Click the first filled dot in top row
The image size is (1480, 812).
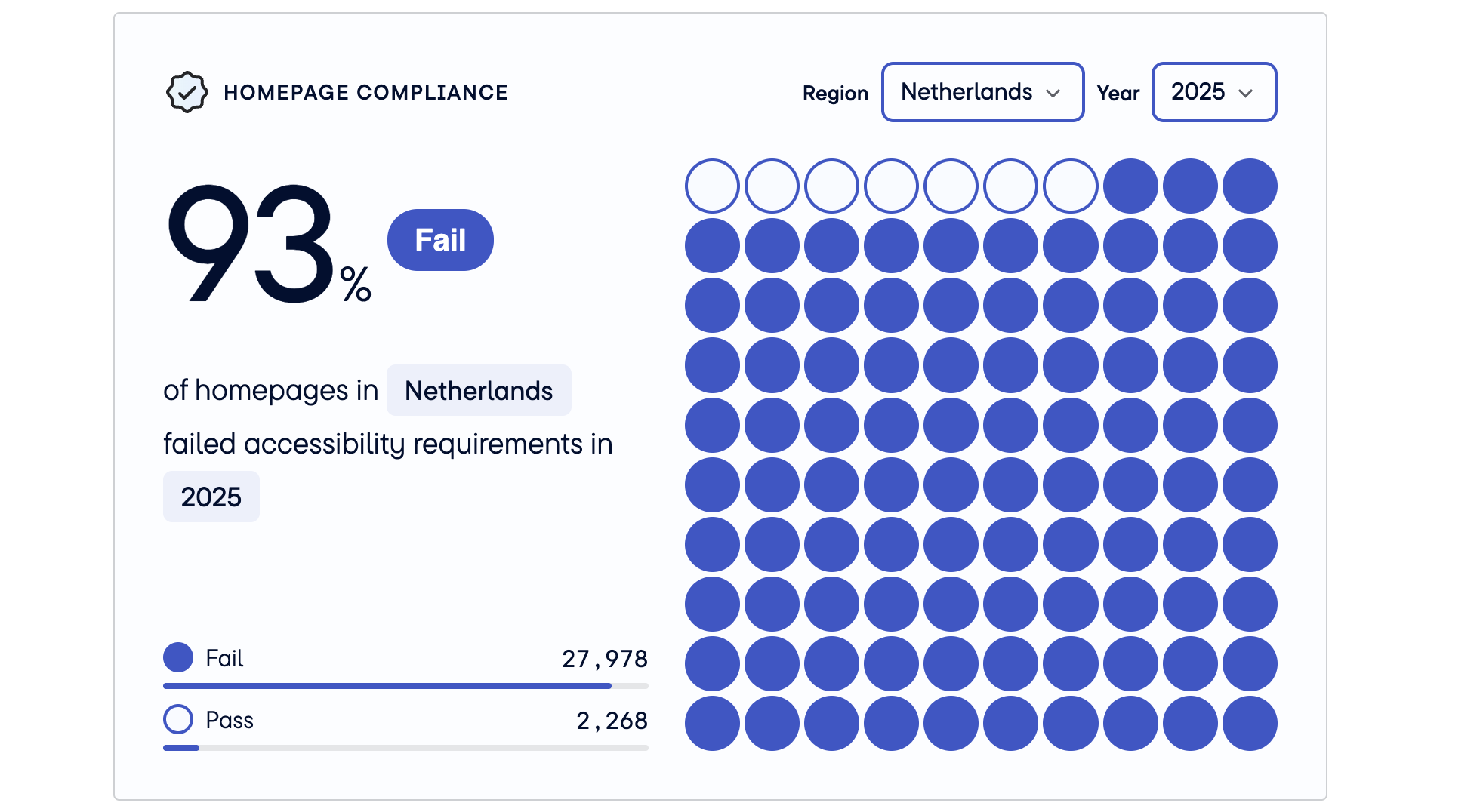[1130, 186]
